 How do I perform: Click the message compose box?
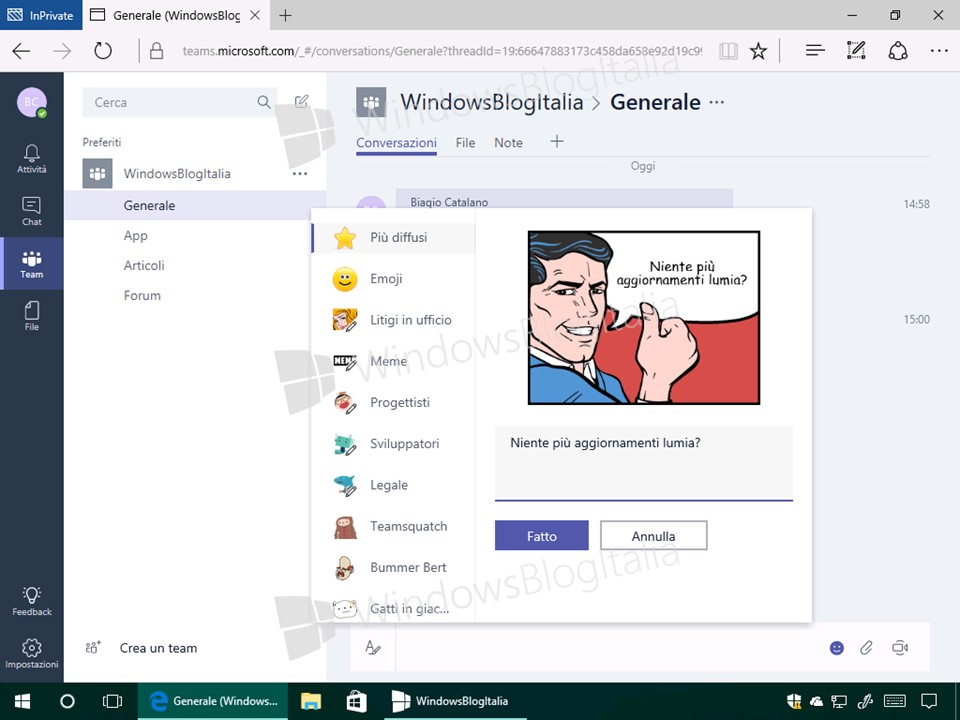point(609,647)
